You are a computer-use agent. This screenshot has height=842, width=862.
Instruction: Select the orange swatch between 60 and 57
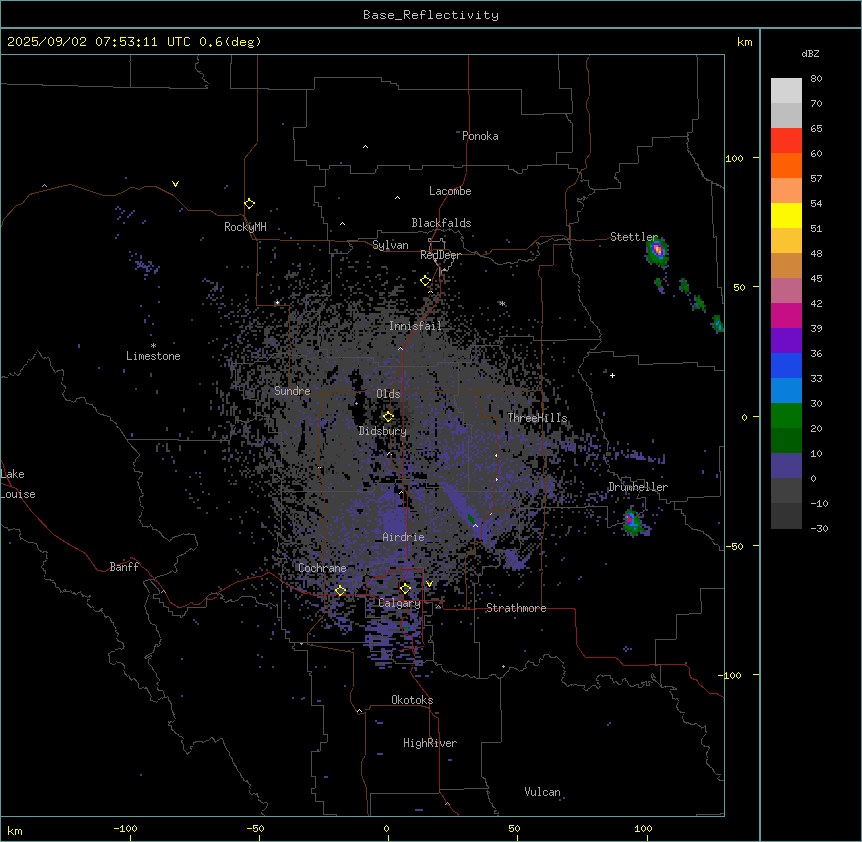coord(786,165)
